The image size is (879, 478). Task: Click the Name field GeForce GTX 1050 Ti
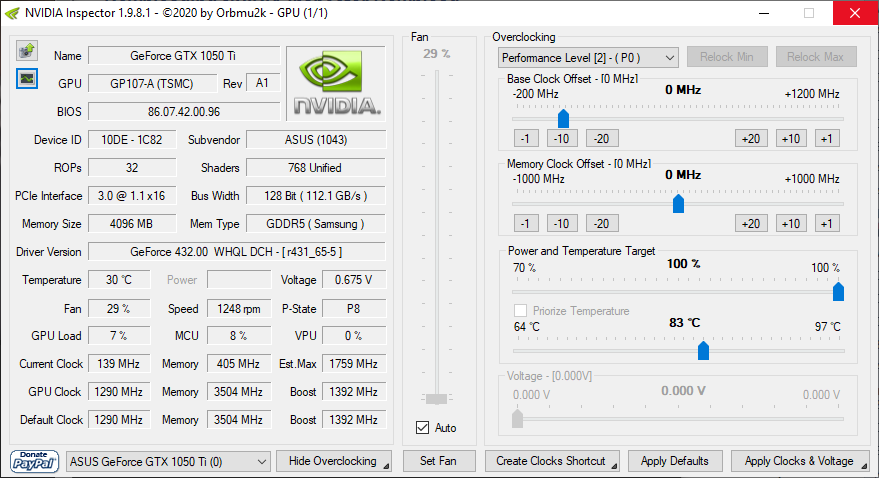pos(184,55)
